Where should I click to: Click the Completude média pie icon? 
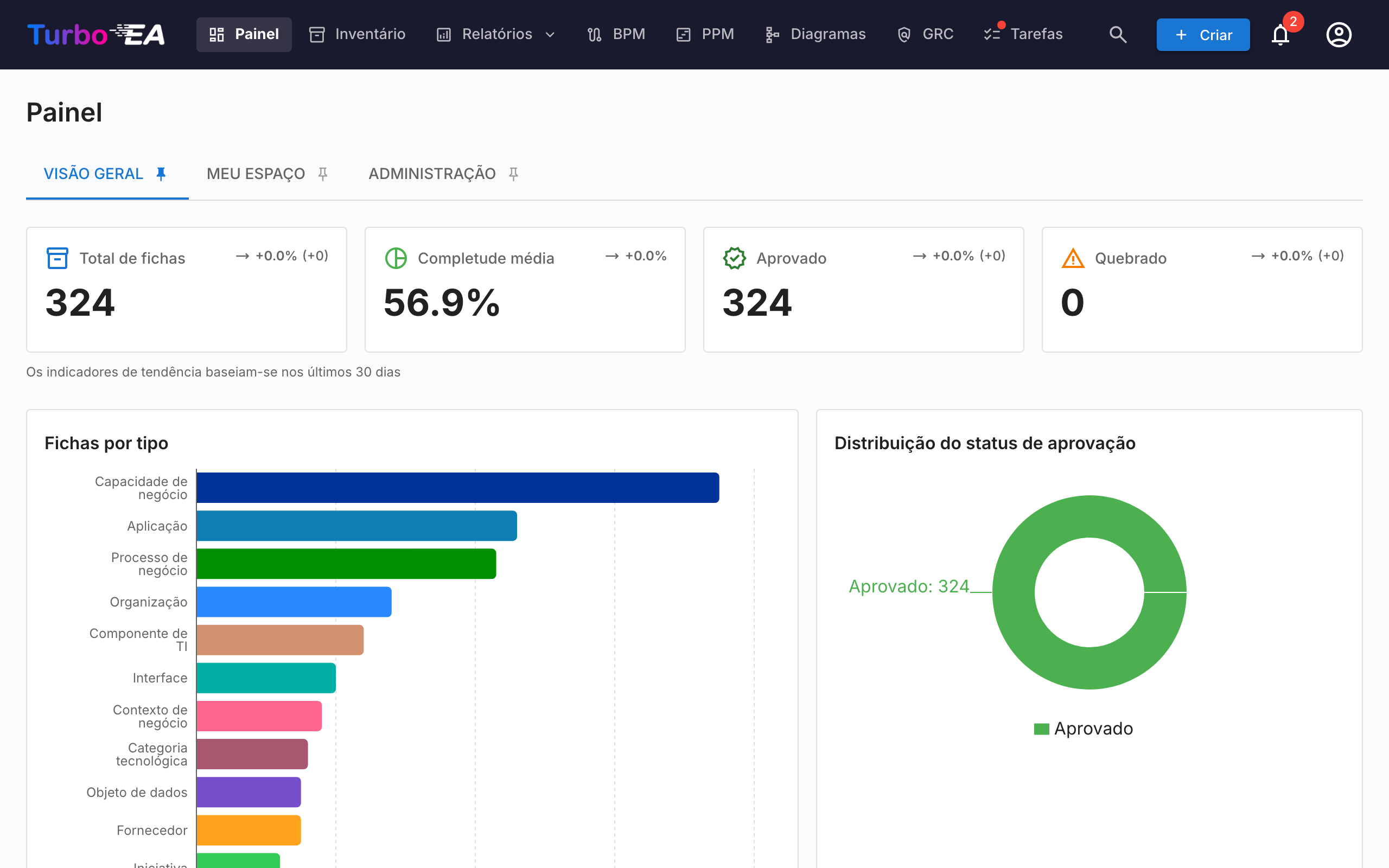396,258
